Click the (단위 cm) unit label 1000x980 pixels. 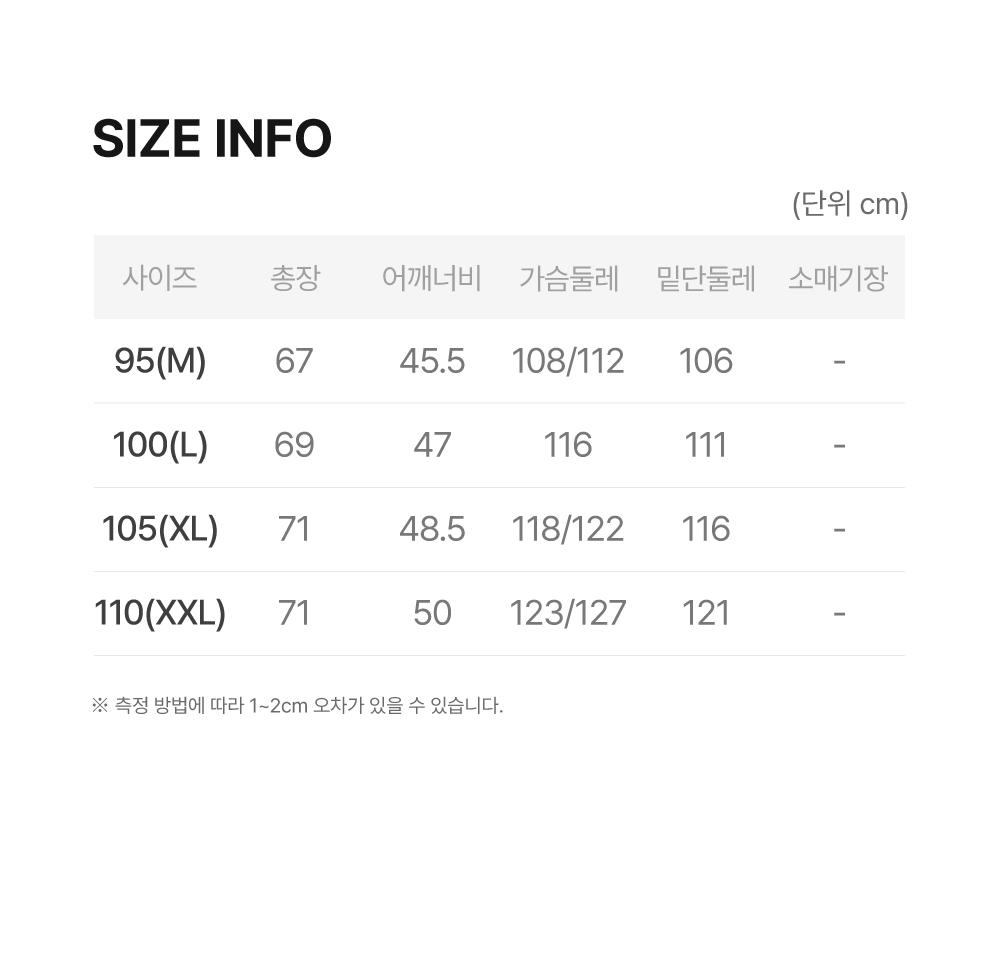850,204
